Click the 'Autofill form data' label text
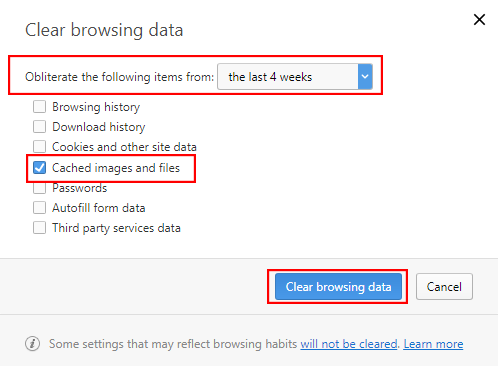Viewport: 498px width, 366px height. coord(99,208)
